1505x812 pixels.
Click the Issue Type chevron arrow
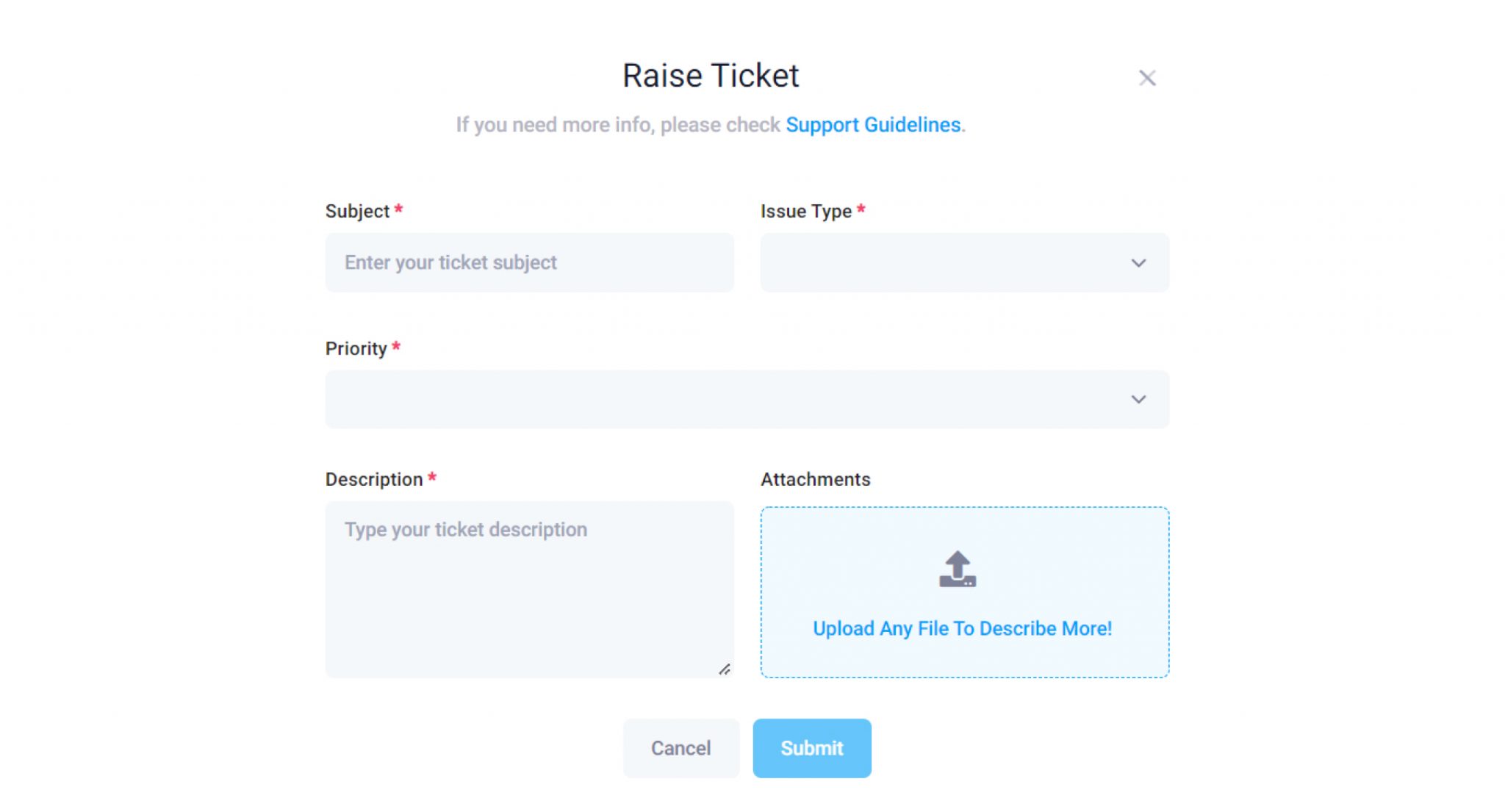click(1138, 263)
